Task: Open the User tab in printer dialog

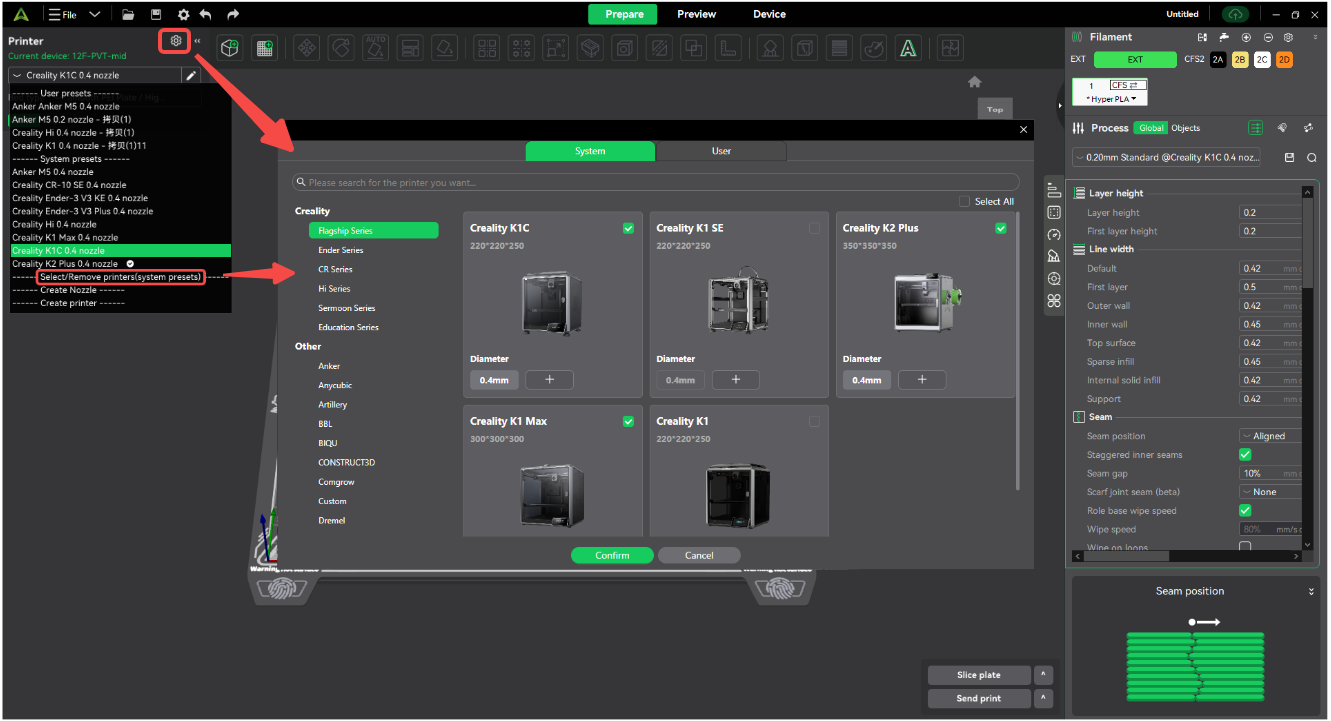Action: coord(721,151)
